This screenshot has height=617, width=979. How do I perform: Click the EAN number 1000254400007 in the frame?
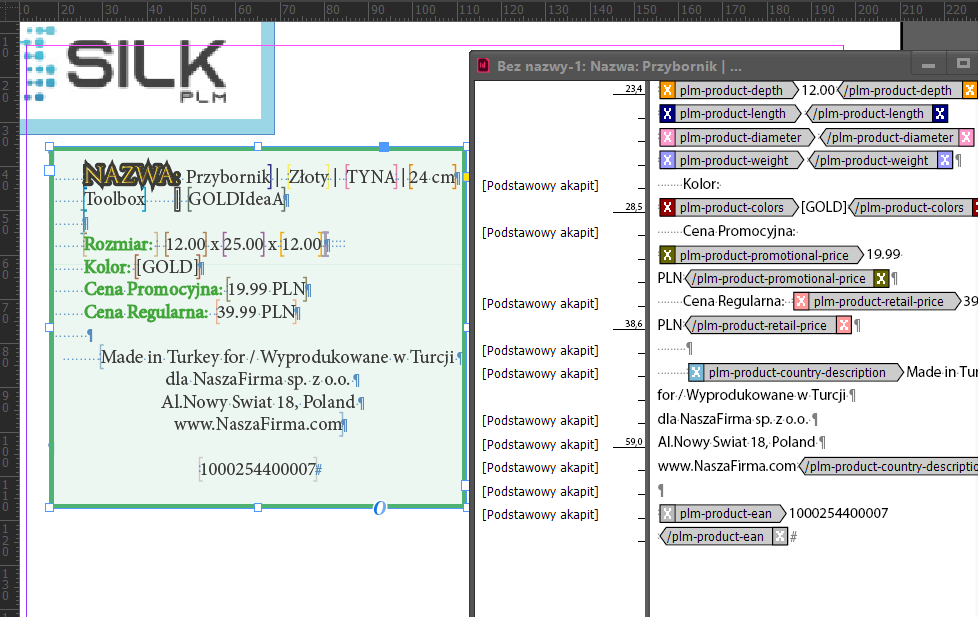(x=258, y=469)
